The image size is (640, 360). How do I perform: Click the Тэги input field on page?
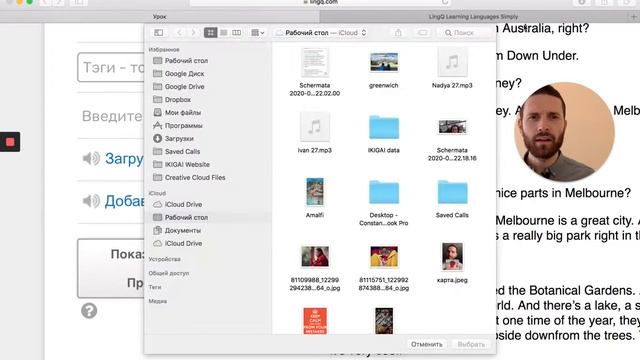[111, 67]
